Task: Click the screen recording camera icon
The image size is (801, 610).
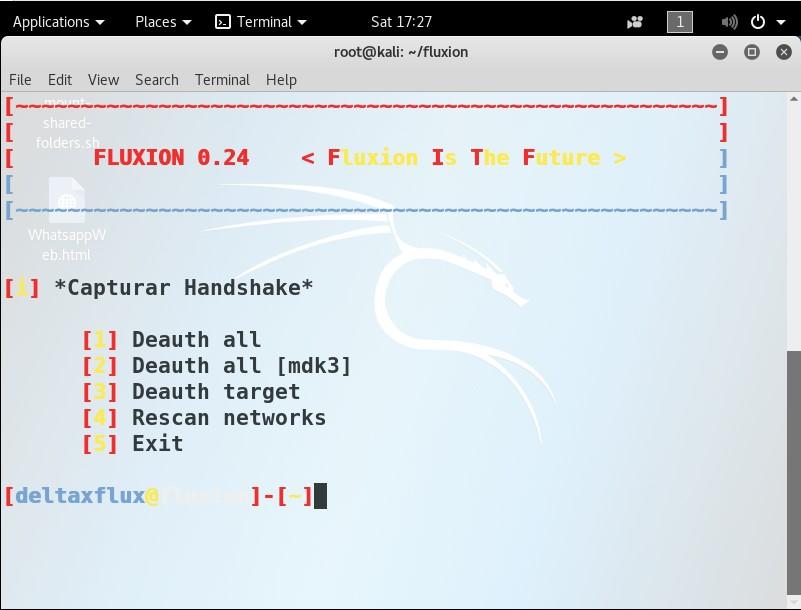Action: pyautogui.click(x=634, y=22)
